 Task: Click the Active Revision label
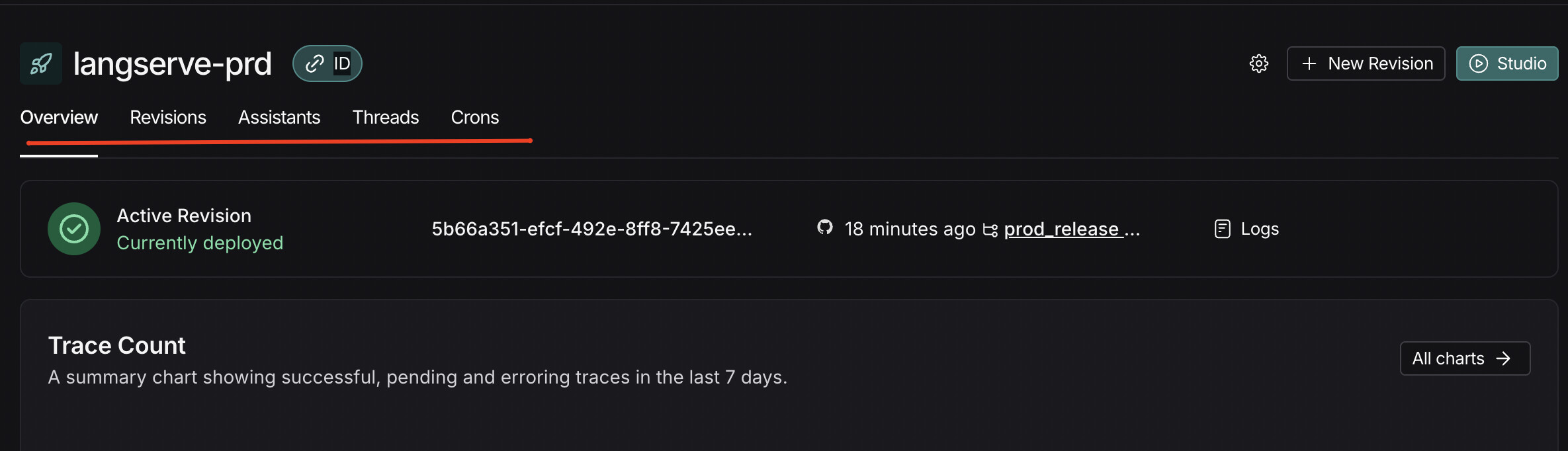click(184, 216)
